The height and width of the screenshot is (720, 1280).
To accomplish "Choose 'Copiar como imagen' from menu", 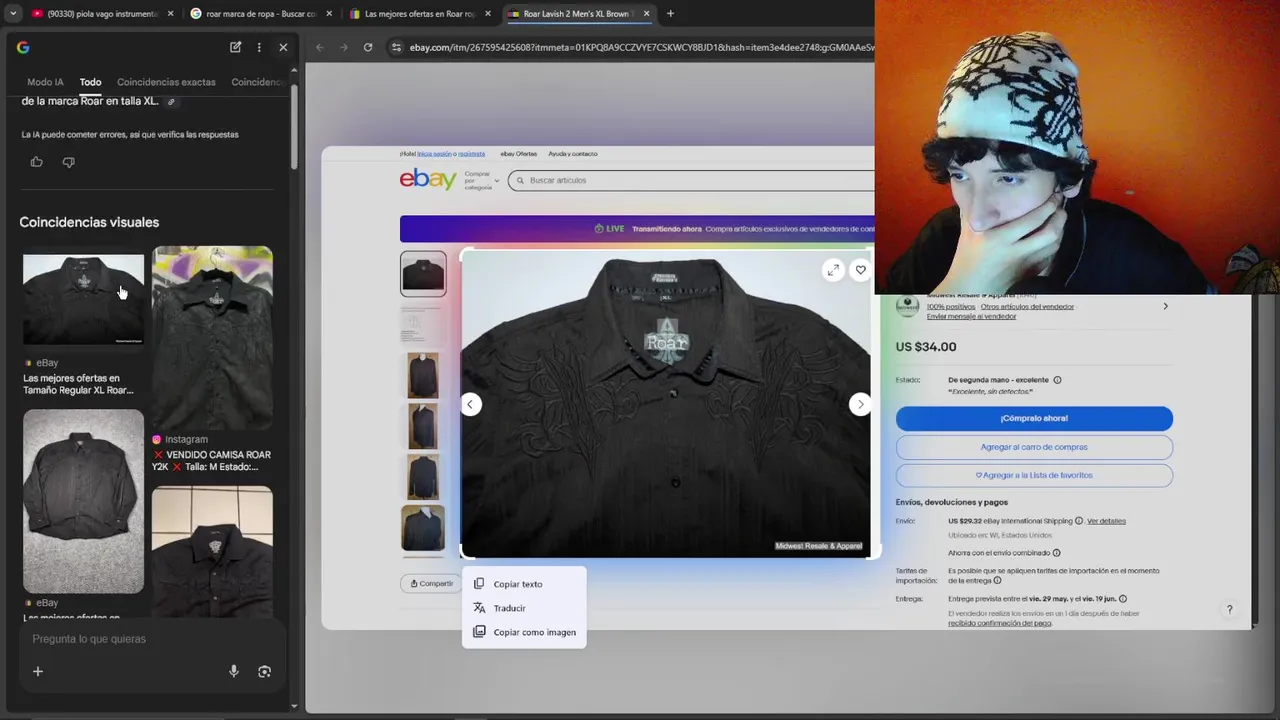I will [x=524, y=632].
